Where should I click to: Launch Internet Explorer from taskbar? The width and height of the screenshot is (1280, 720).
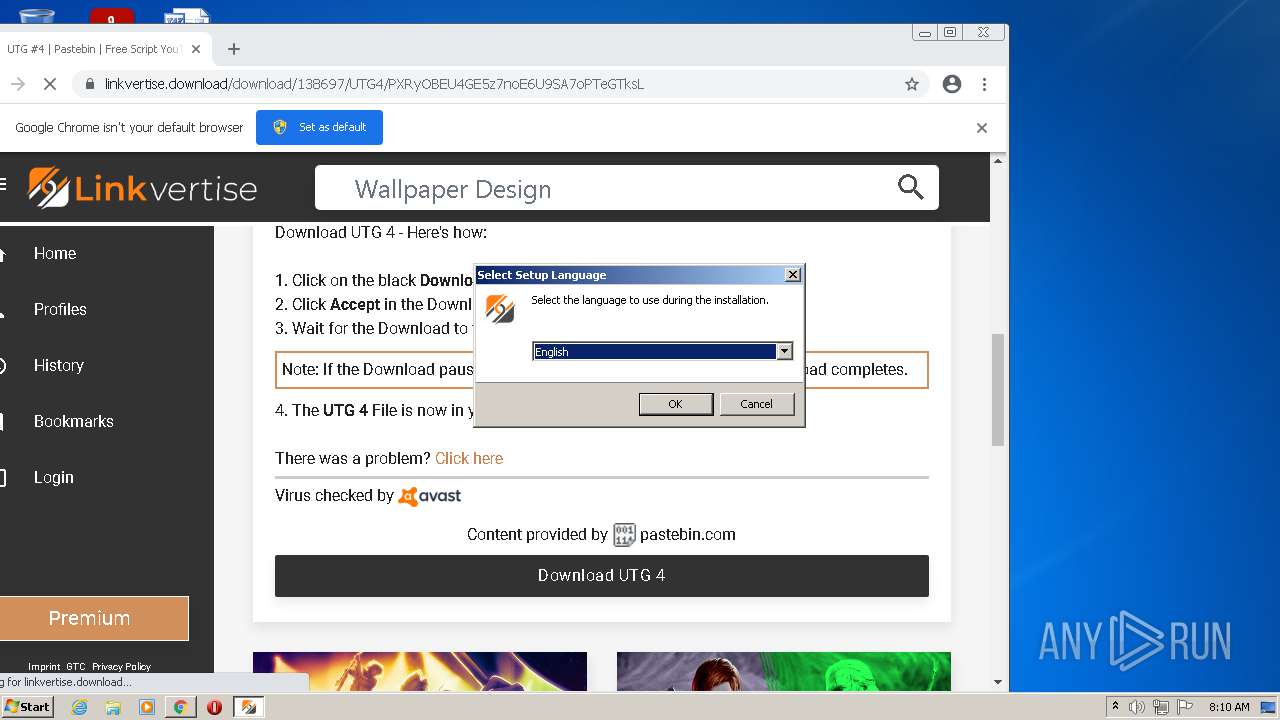[79, 707]
